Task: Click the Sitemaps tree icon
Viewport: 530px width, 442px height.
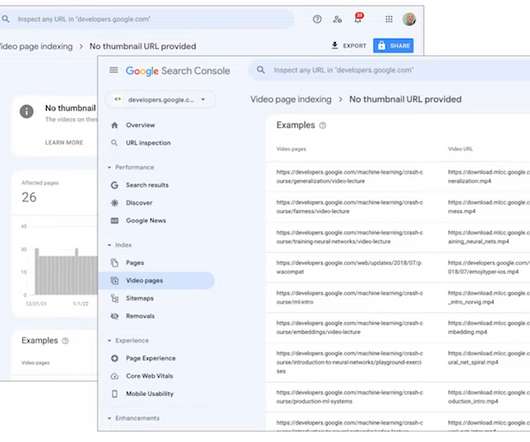Action: click(x=115, y=298)
